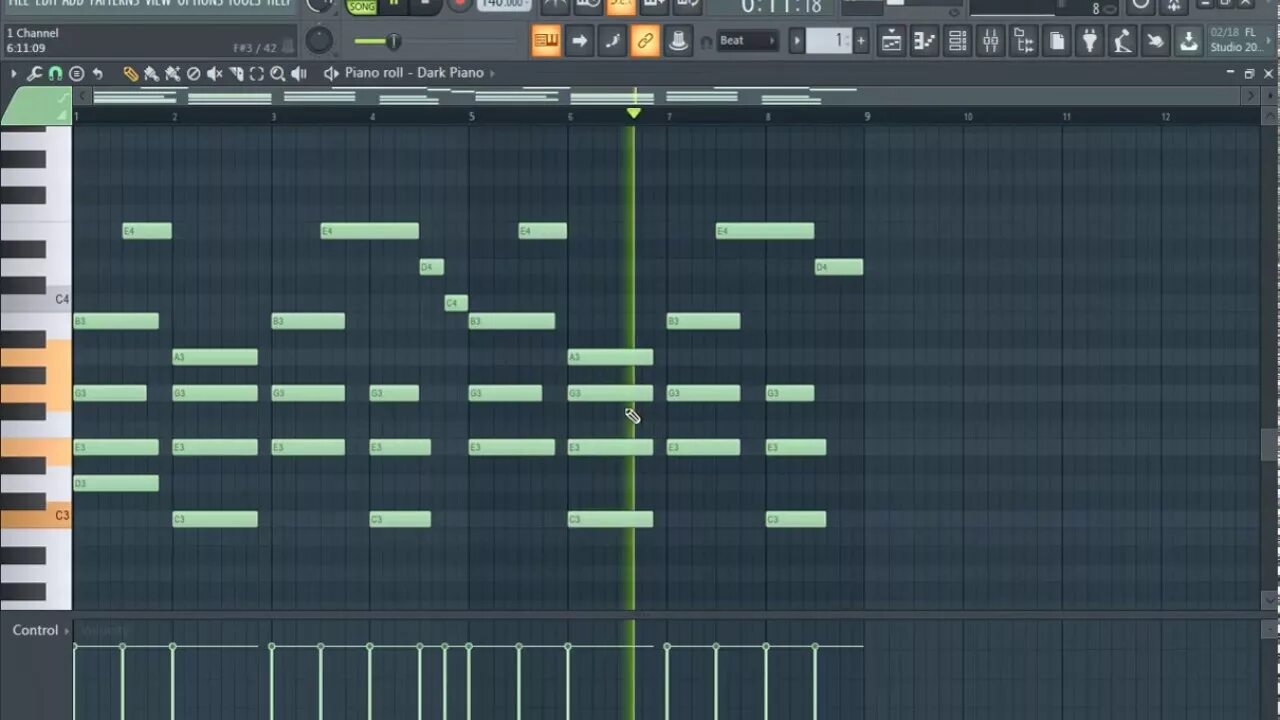The height and width of the screenshot is (720, 1280).
Task: Stop playback with the stop button
Action: pos(425,5)
